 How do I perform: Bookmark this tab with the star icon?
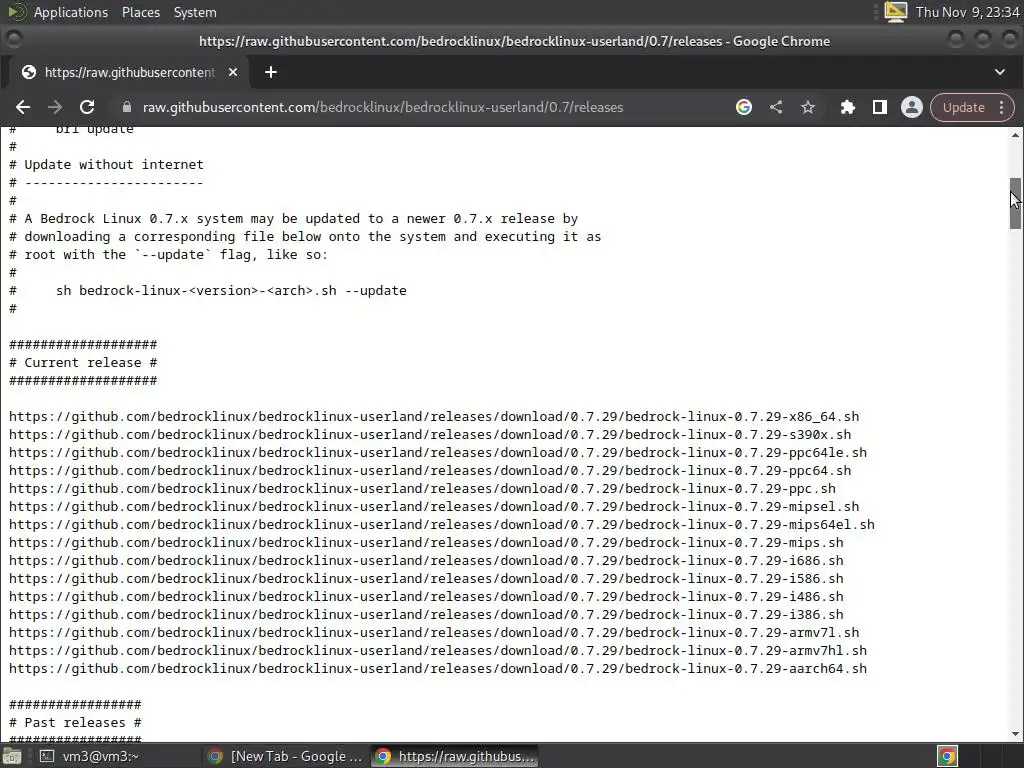(x=808, y=107)
